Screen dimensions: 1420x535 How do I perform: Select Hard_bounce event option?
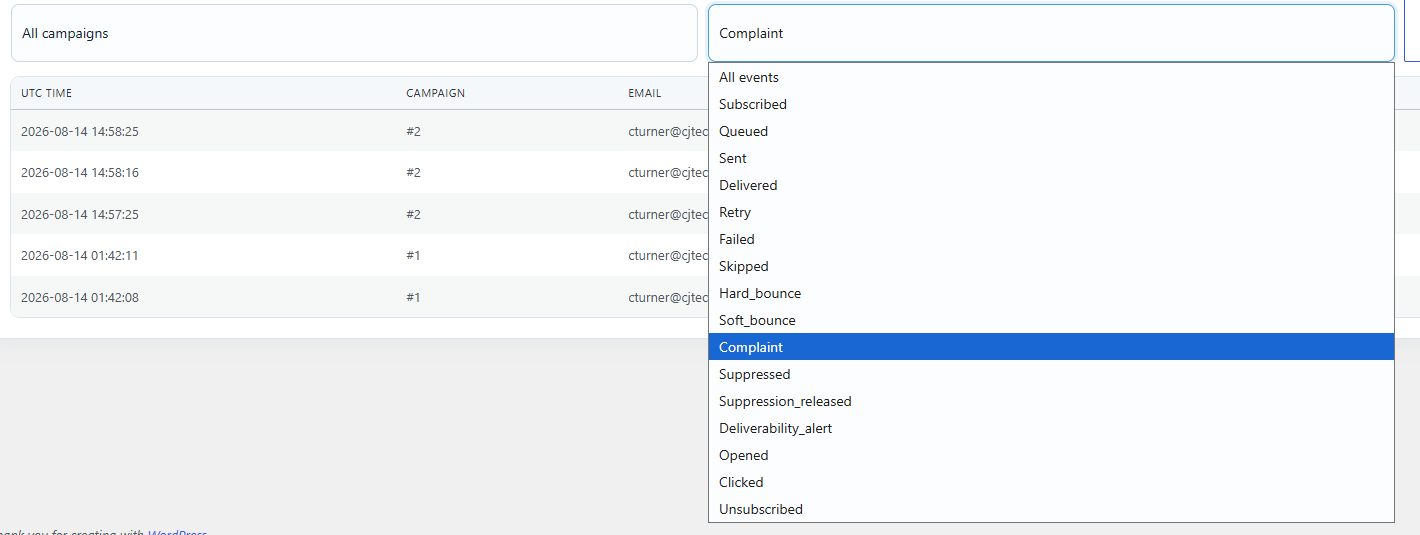pos(1051,293)
